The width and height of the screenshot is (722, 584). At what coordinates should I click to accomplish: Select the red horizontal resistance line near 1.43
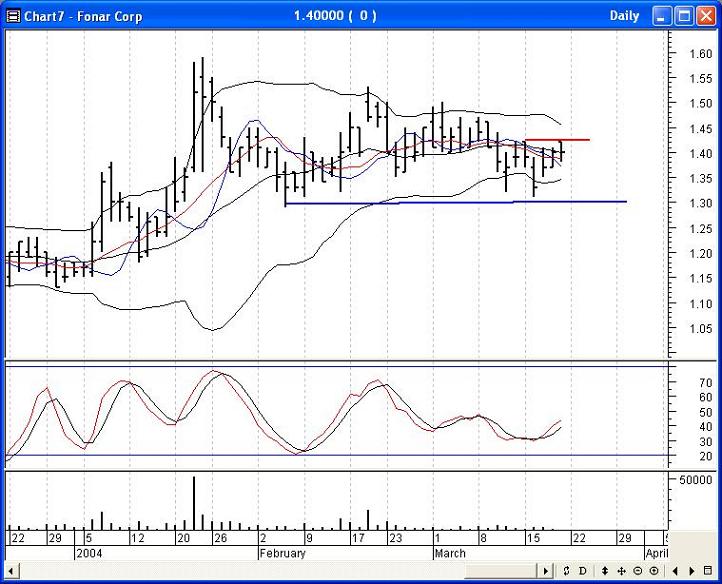pos(557,140)
